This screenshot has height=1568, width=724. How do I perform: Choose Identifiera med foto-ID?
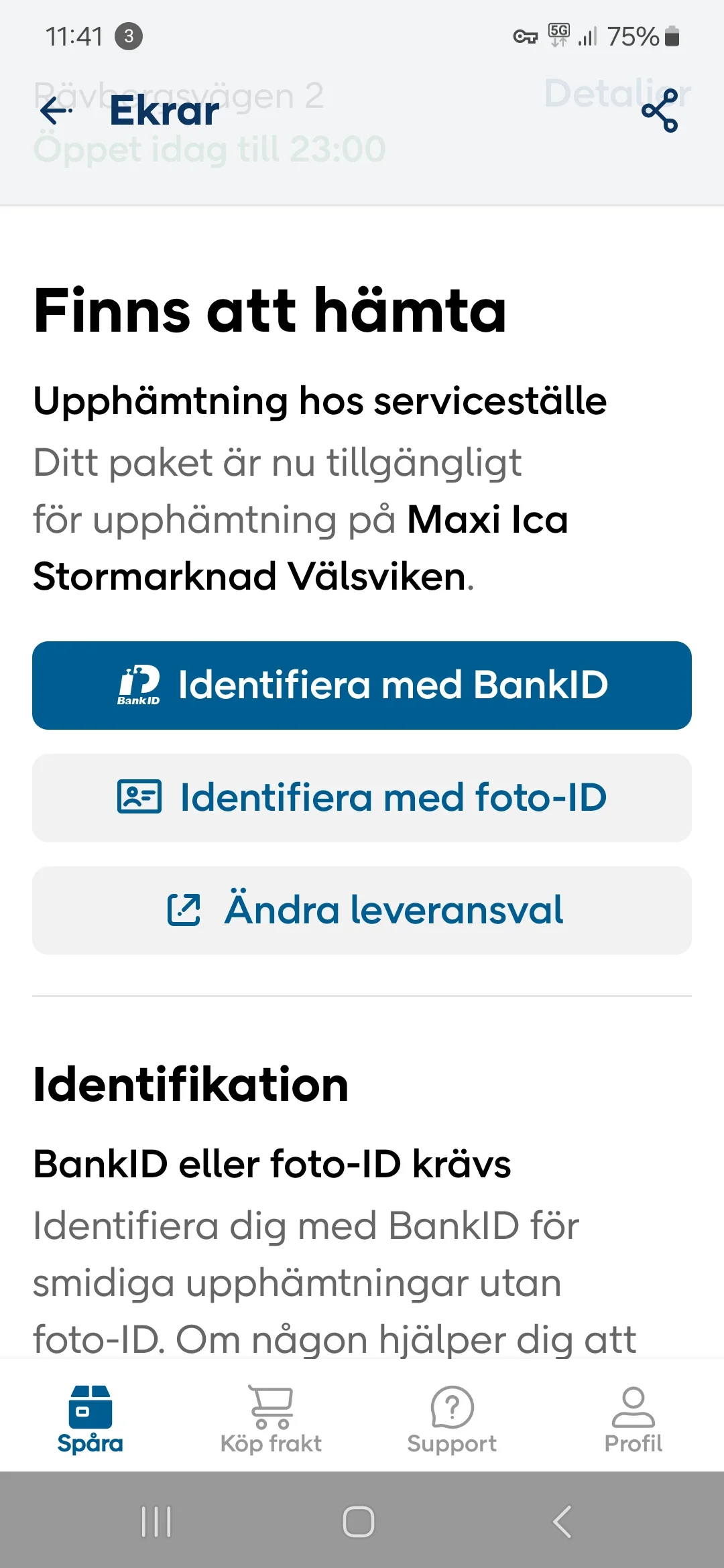coord(361,797)
